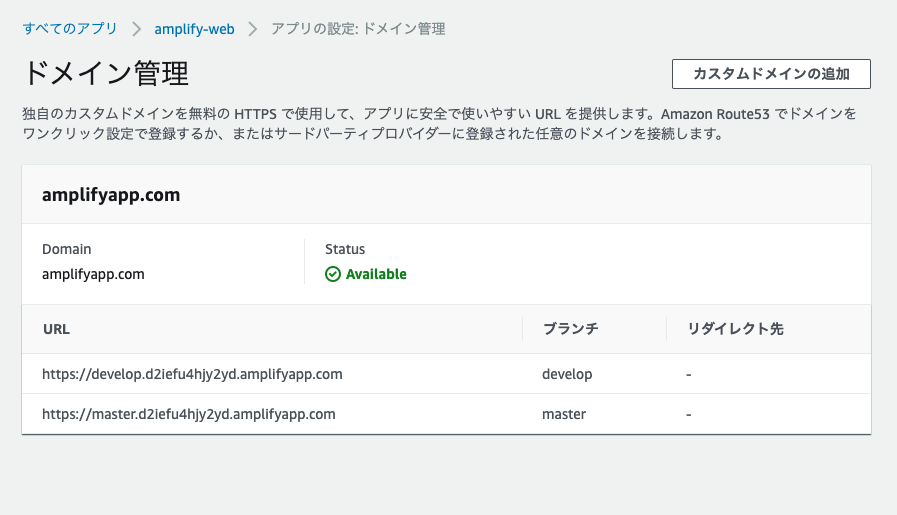
Task: Click the green Available status text
Action: (x=376, y=274)
